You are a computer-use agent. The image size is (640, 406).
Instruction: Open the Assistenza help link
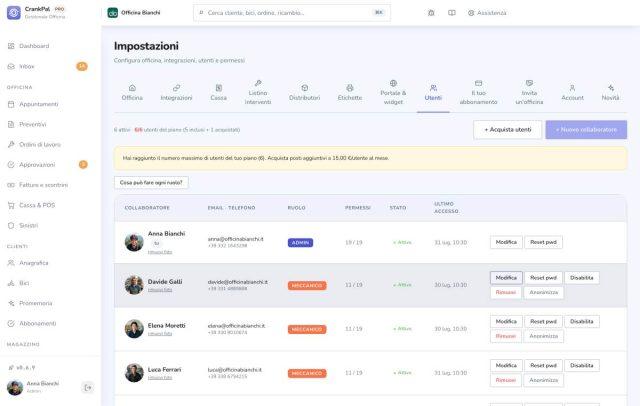[487, 13]
